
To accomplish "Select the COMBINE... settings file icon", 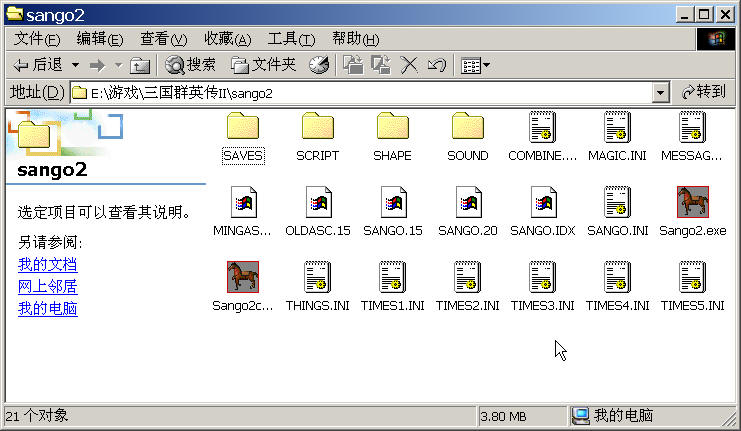I will (x=543, y=127).
